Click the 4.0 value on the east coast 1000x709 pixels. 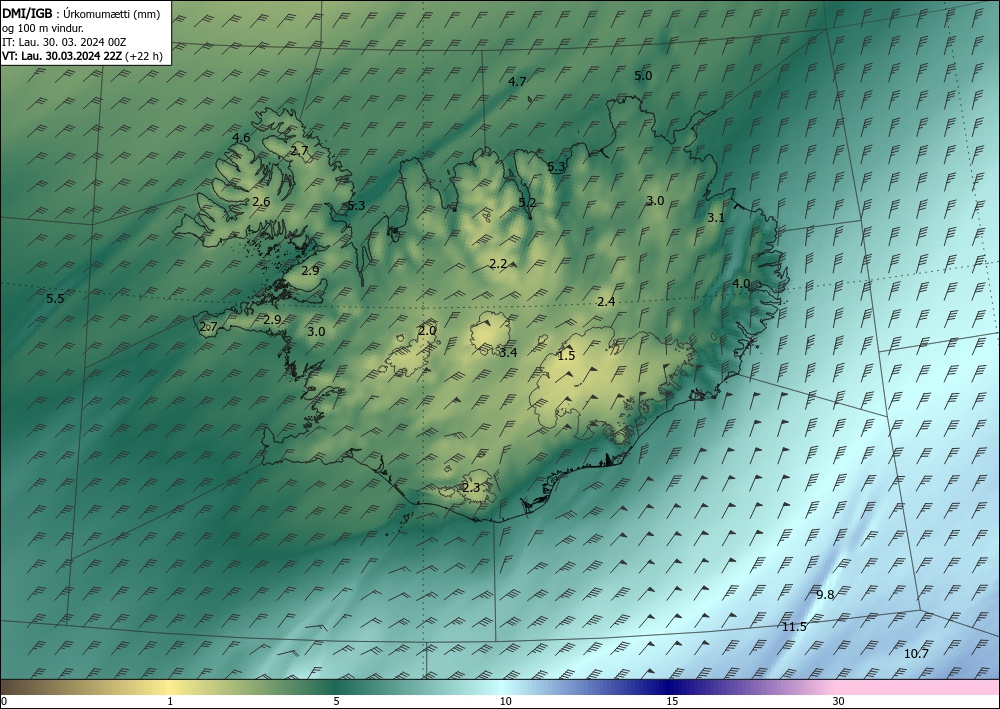coord(740,284)
